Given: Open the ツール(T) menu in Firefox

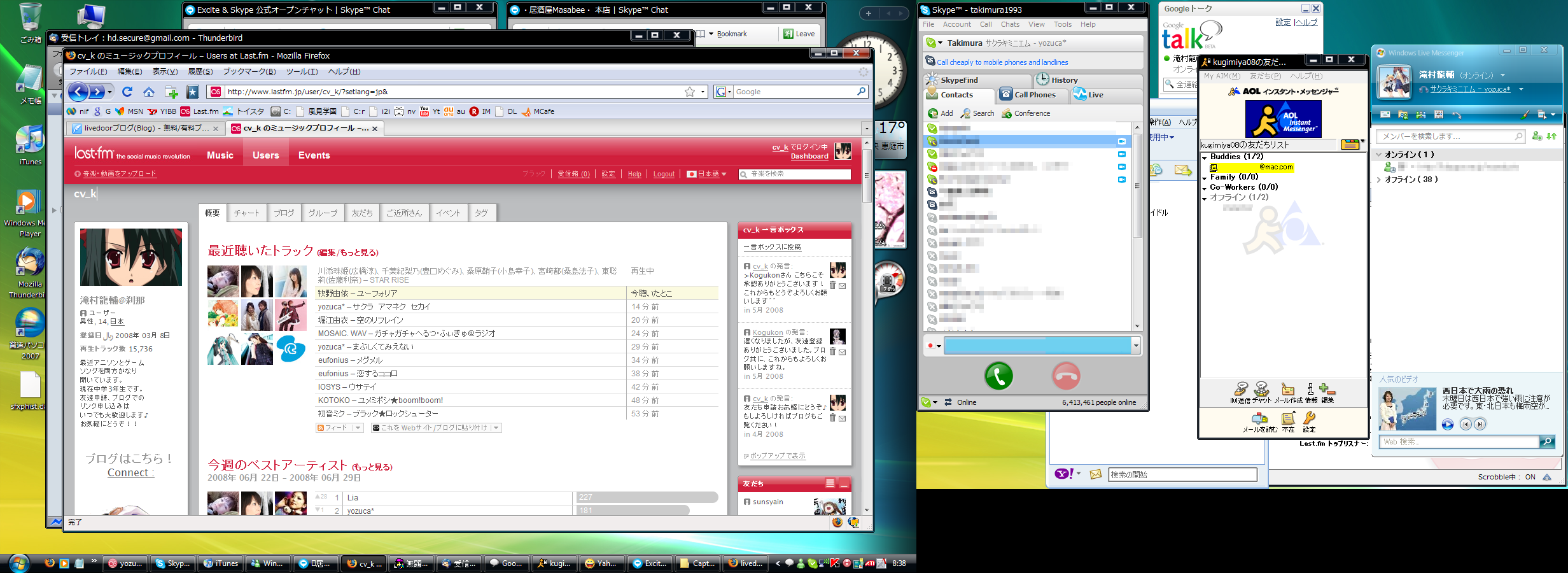Looking at the screenshot, I should [x=302, y=71].
